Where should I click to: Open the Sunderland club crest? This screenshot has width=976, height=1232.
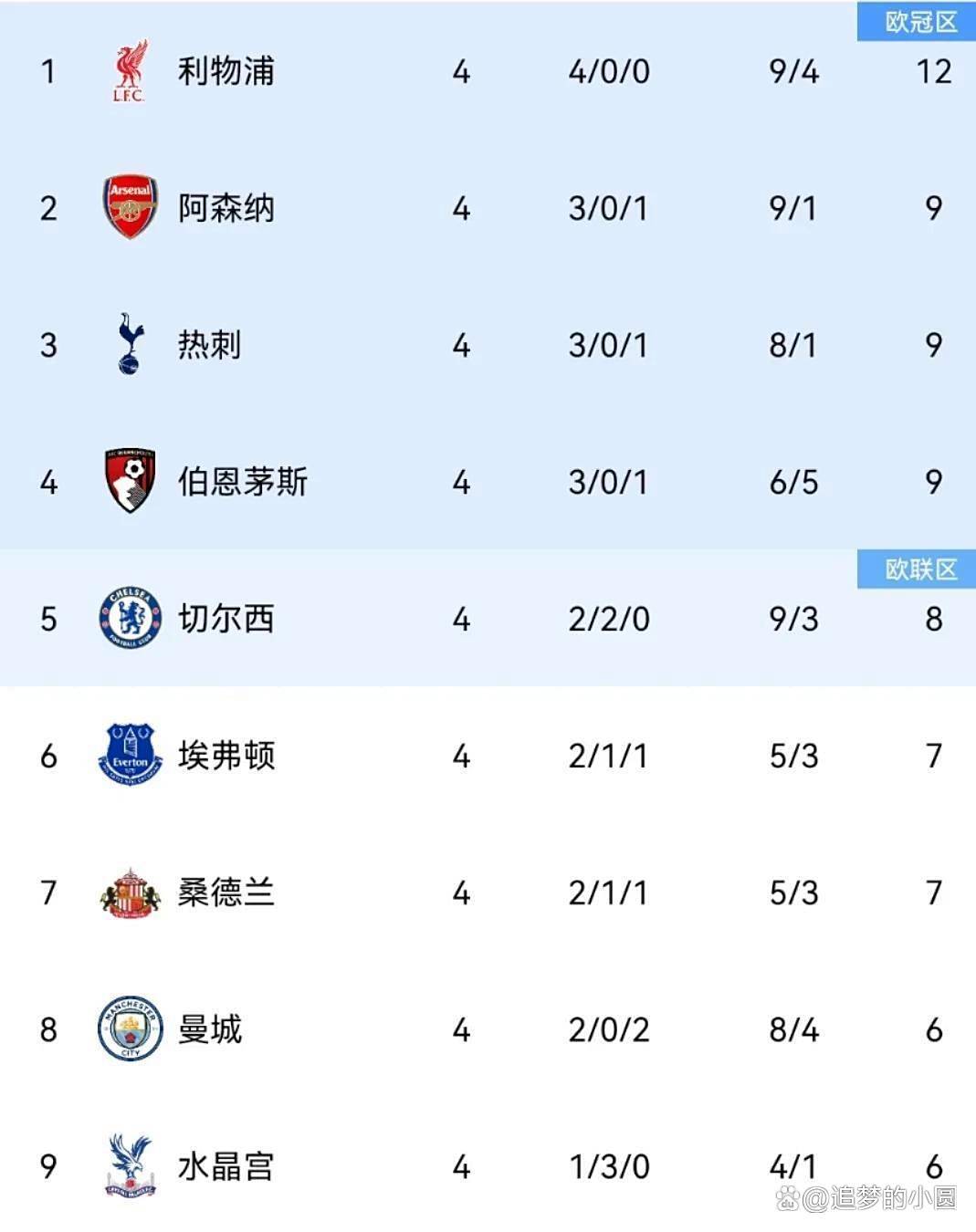click(131, 892)
